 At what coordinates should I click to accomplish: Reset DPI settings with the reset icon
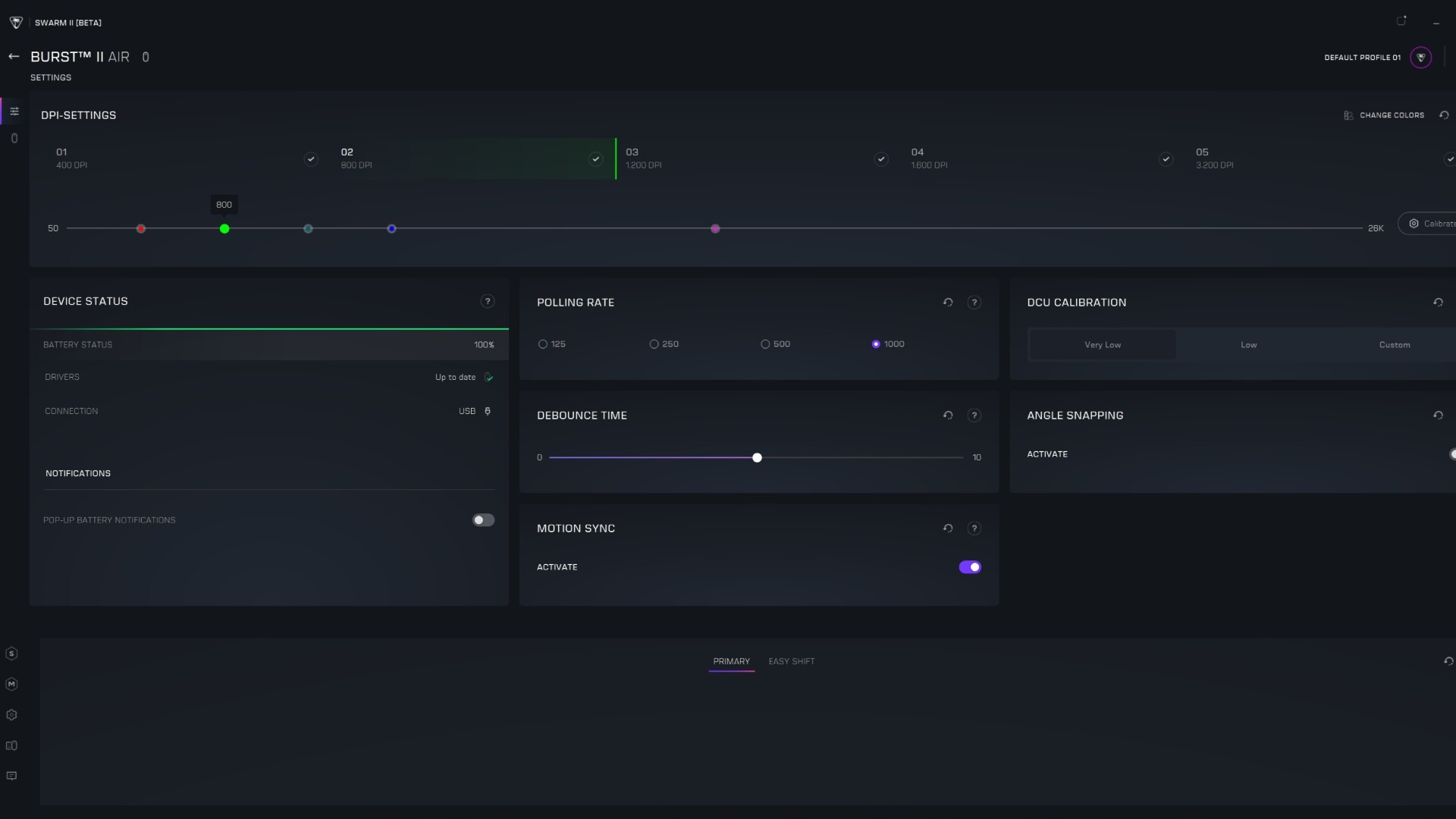pyautogui.click(x=1444, y=115)
